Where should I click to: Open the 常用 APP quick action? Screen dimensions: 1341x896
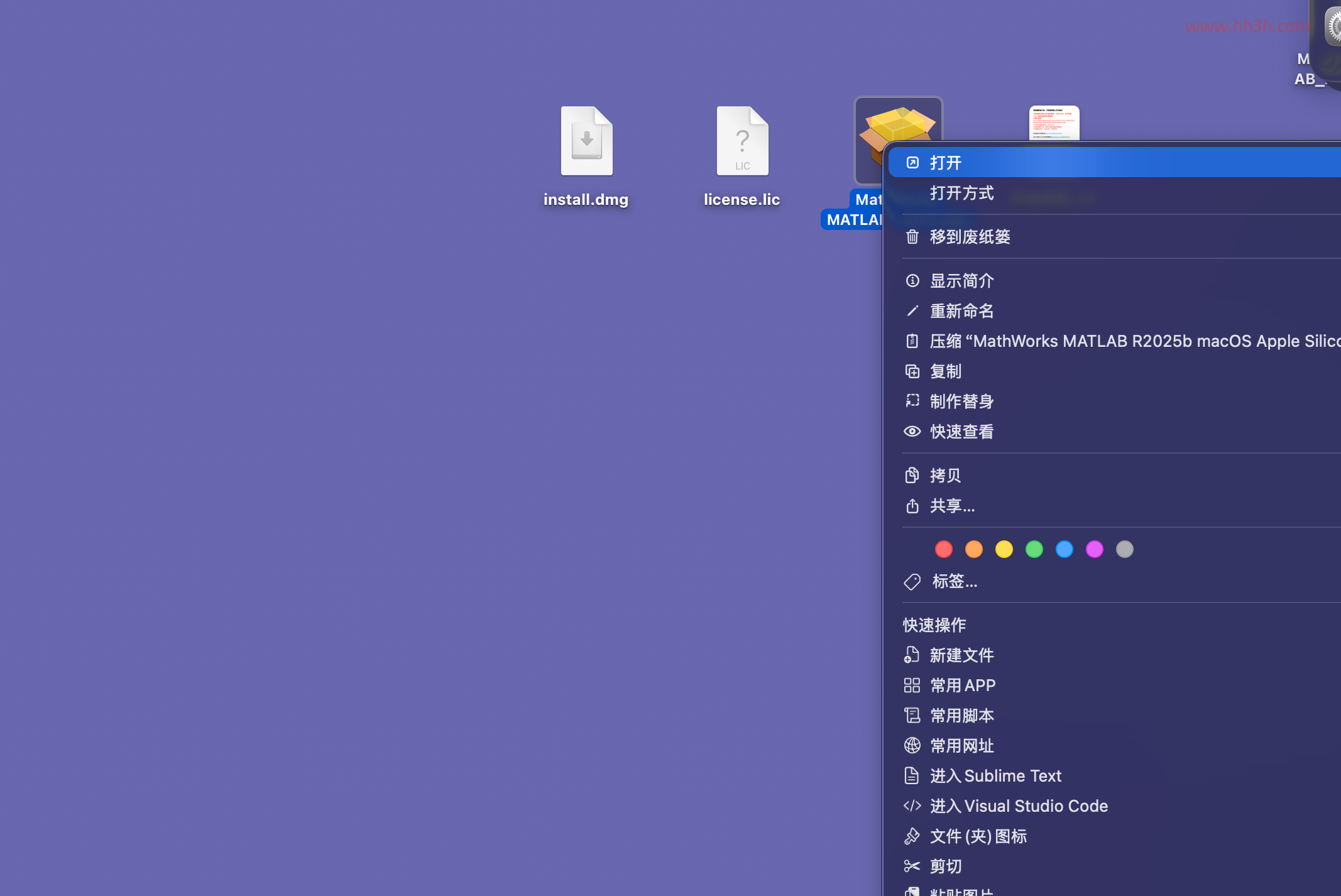(1115, 686)
